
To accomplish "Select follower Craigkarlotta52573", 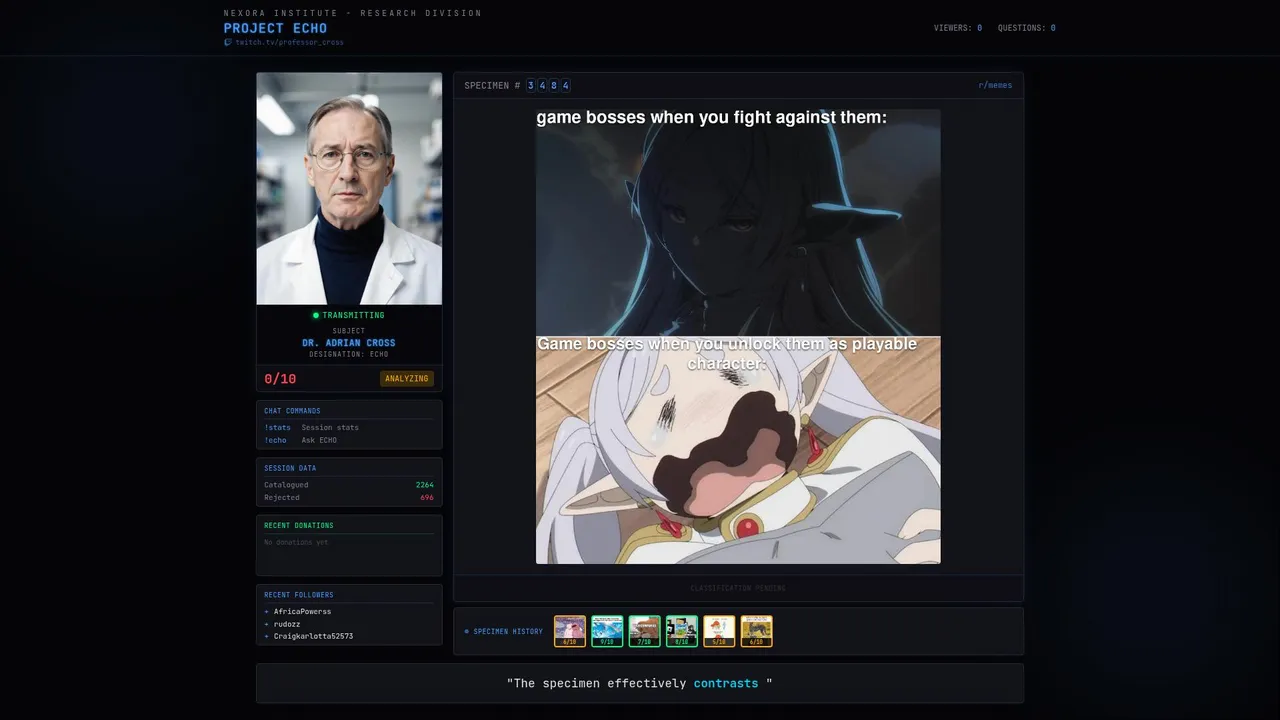I will (x=313, y=636).
